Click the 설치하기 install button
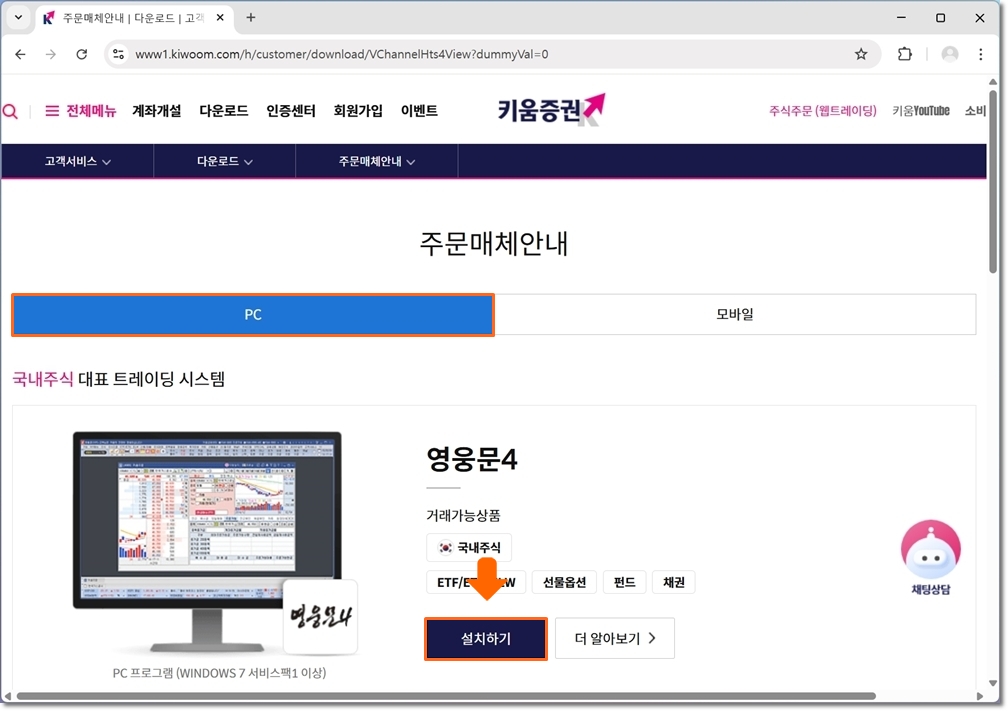The height and width of the screenshot is (711, 1008). coord(485,638)
